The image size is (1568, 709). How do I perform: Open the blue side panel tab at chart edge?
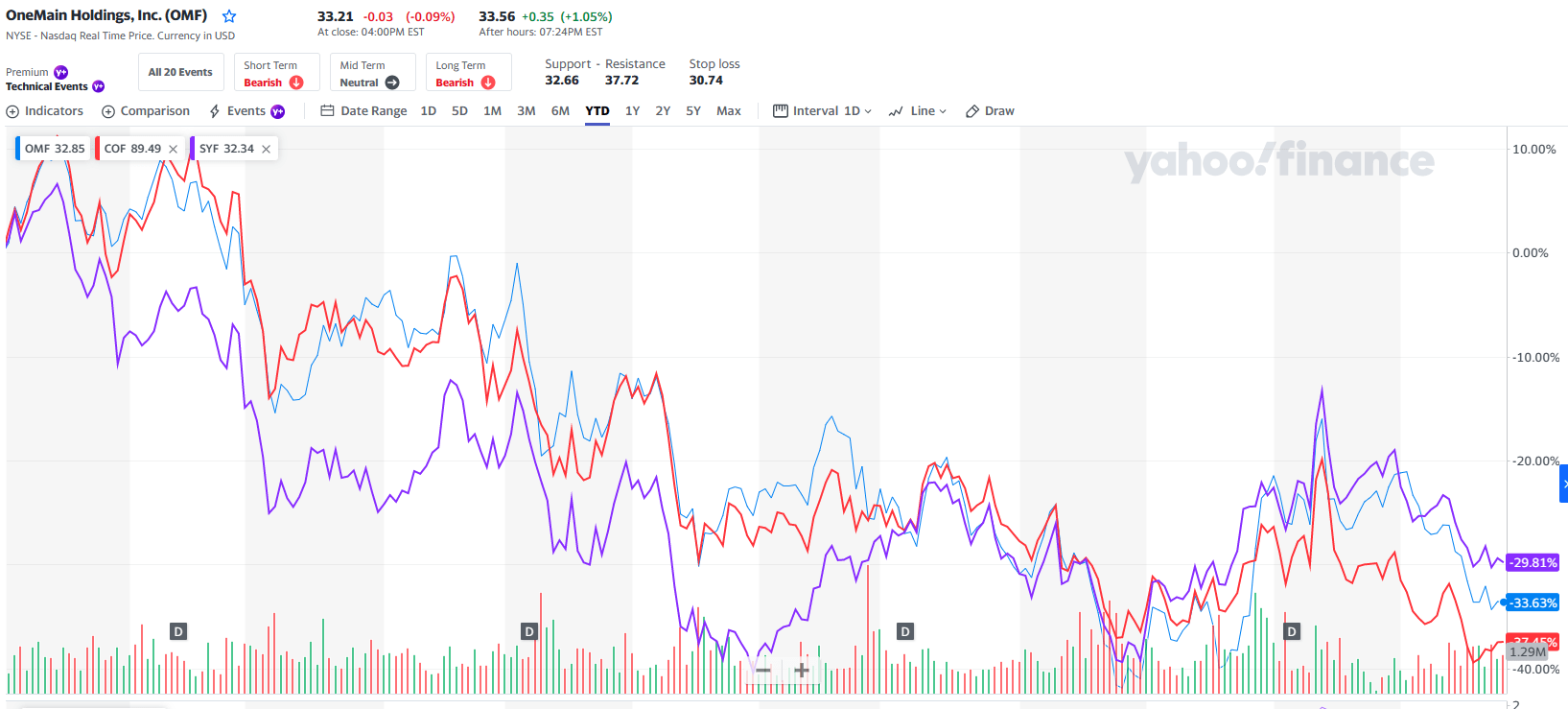tap(1564, 484)
